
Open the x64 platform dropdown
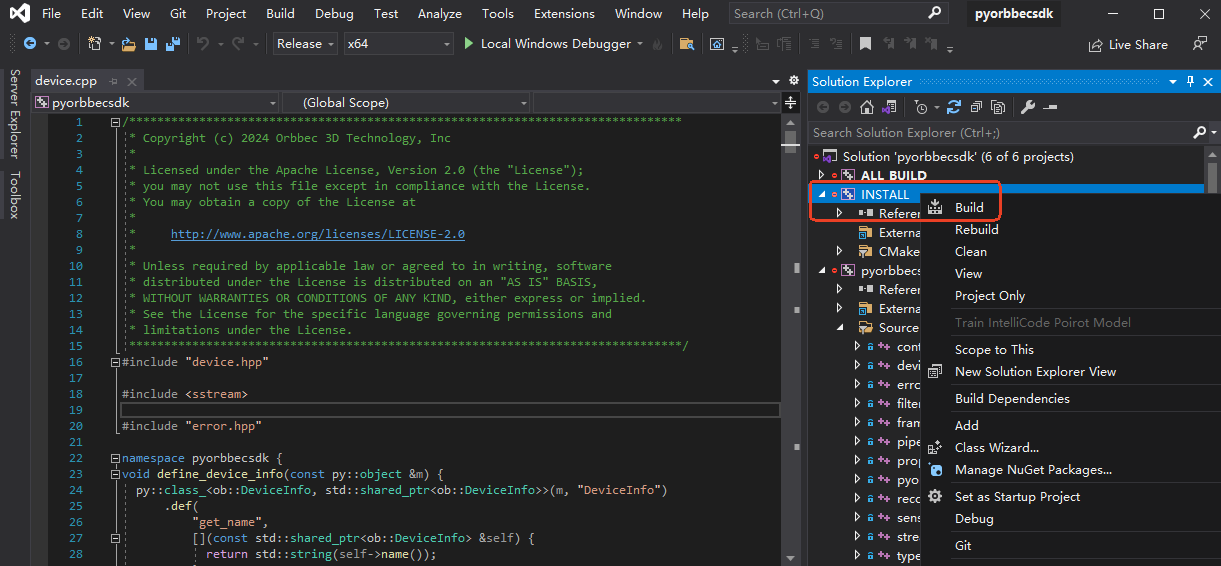398,44
